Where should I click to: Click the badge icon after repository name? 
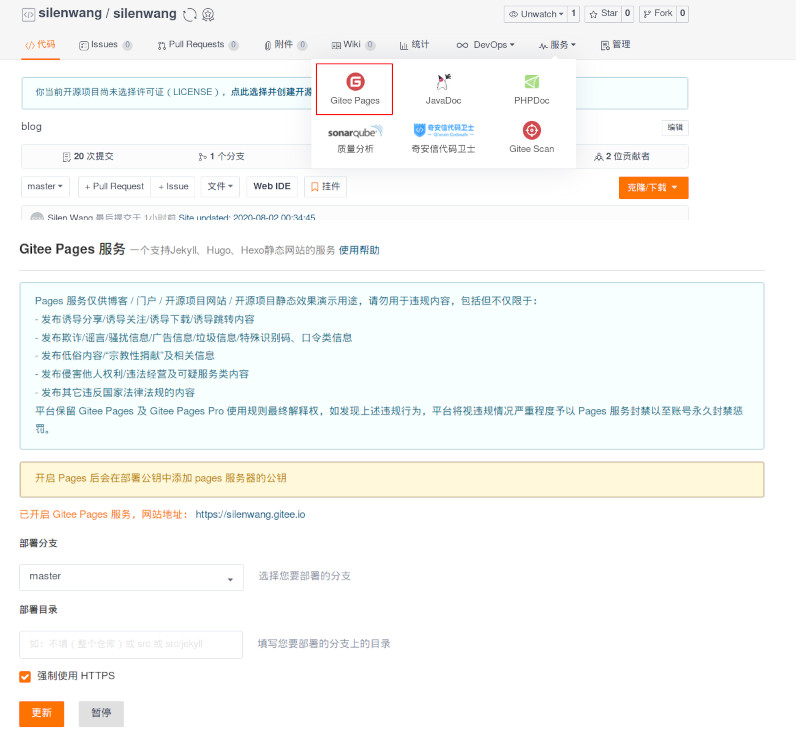pyautogui.click(x=208, y=15)
